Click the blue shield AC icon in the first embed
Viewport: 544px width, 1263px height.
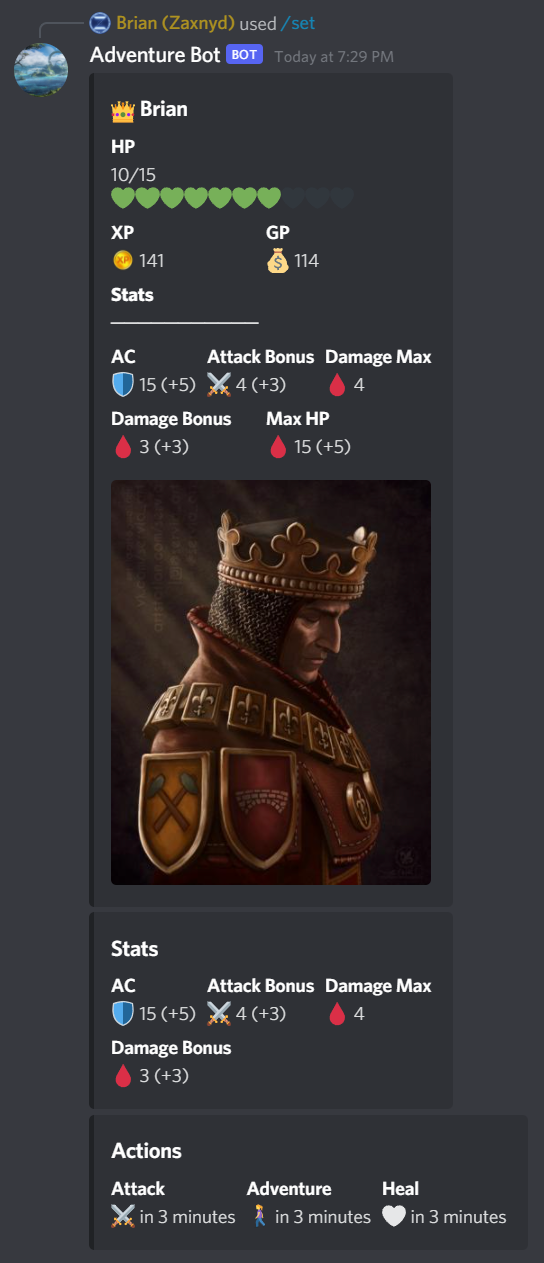pyautogui.click(x=123, y=385)
